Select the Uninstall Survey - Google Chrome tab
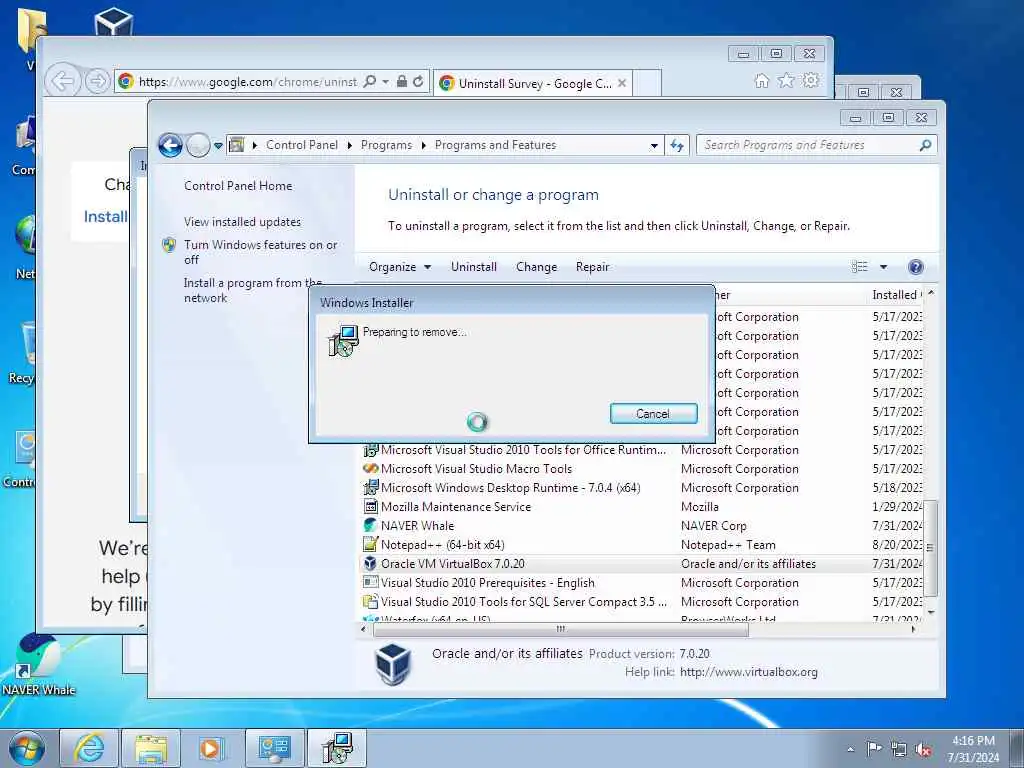 click(x=532, y=84)
